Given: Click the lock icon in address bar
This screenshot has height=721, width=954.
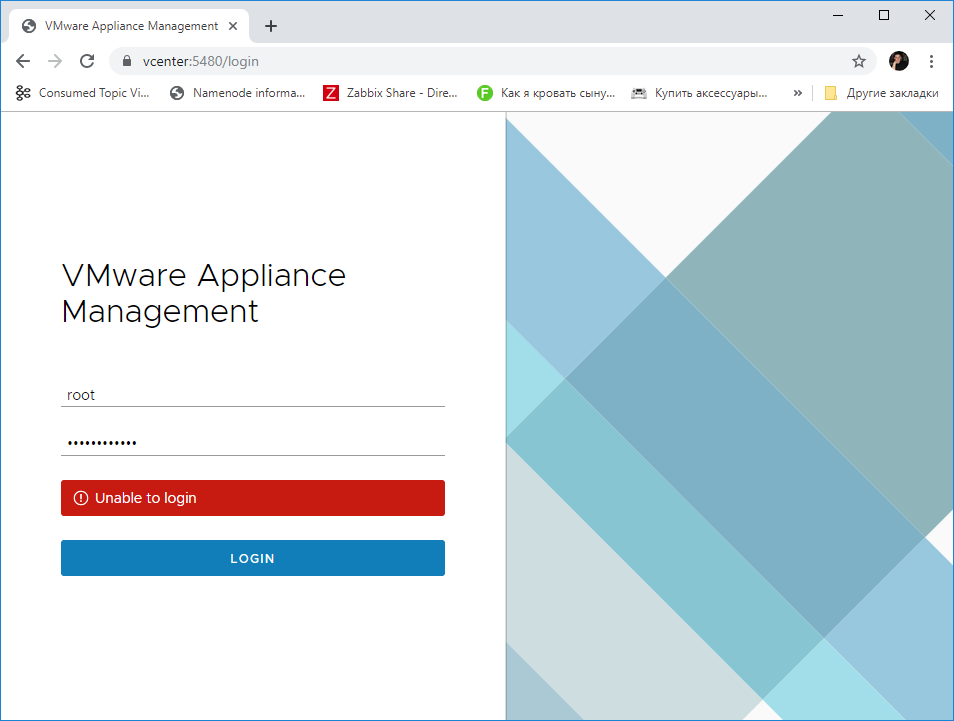Looking at the screenshot, I should [127, 61].
